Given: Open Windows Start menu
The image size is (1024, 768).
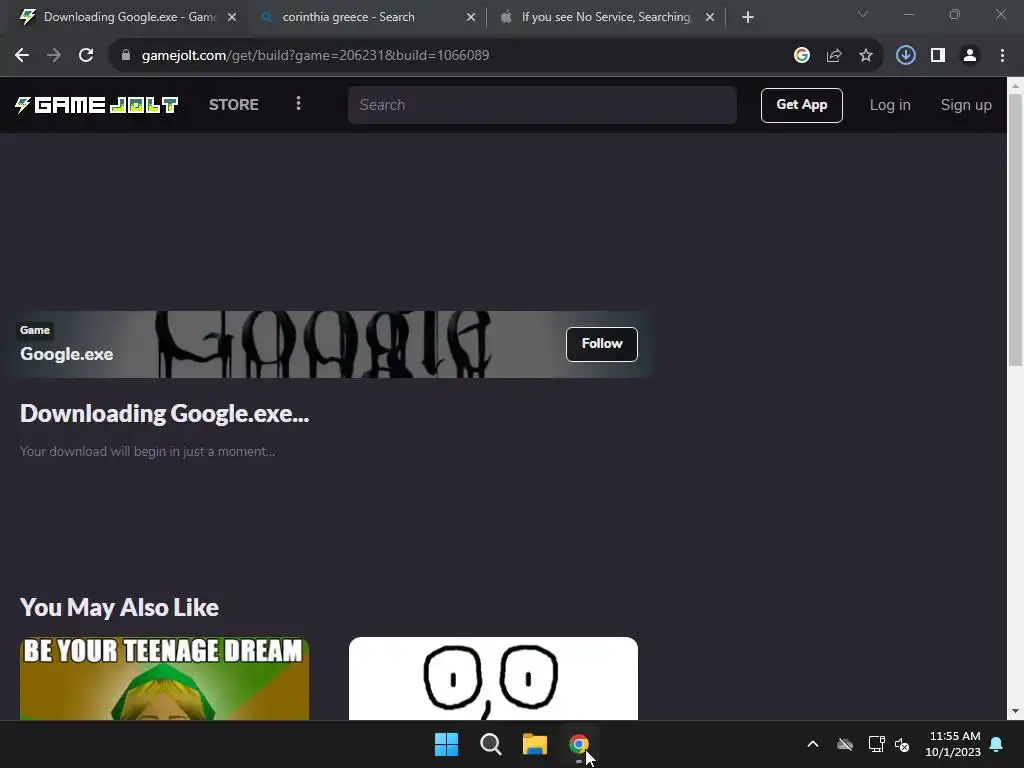Looking at the screenshot, I should pos(447,744).
